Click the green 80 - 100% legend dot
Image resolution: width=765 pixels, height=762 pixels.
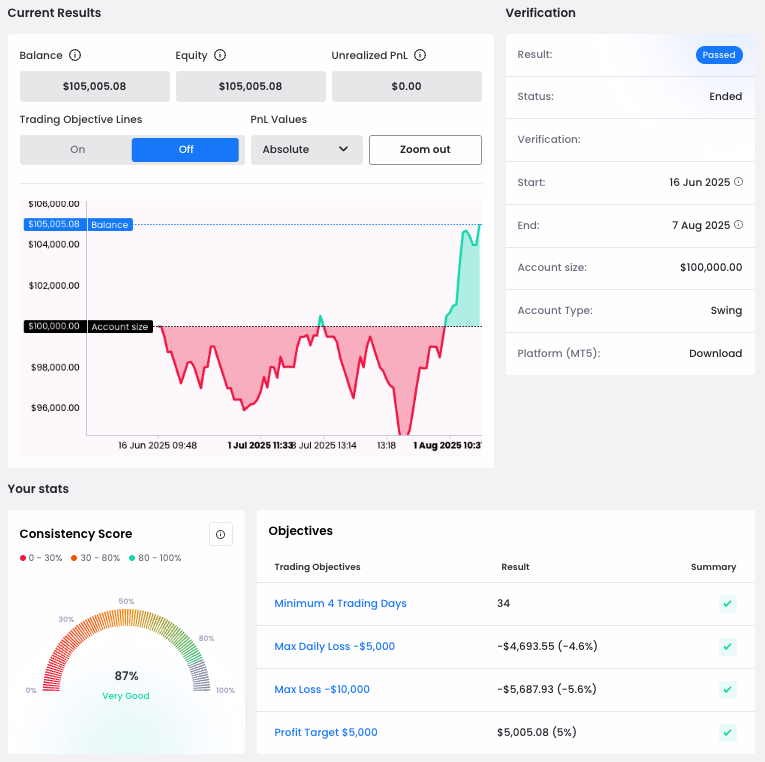point(132,558)
